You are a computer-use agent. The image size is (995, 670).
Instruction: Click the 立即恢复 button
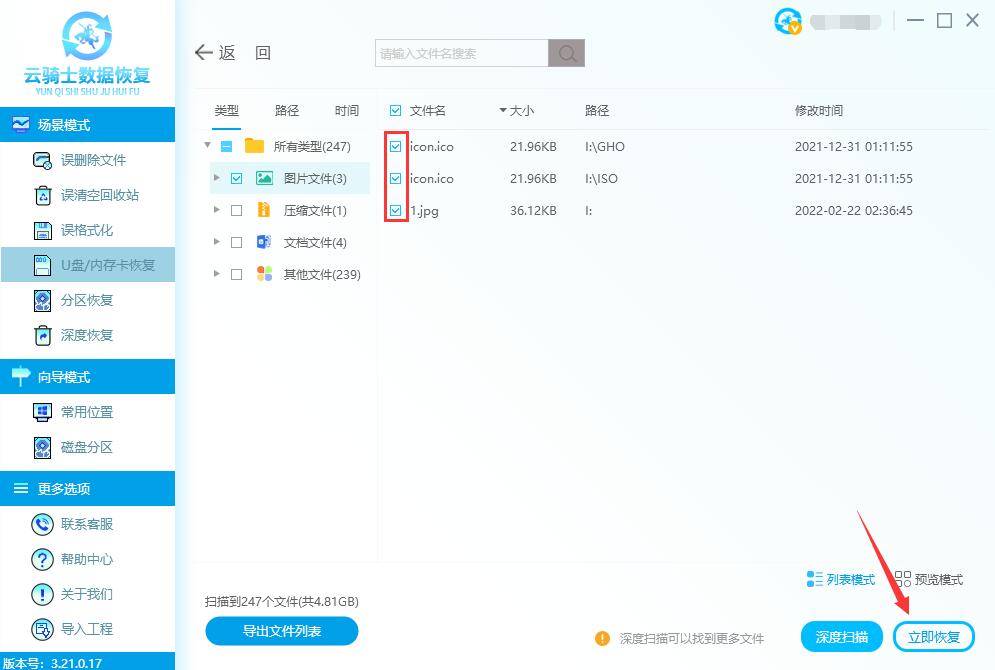(x=933, y=637)
